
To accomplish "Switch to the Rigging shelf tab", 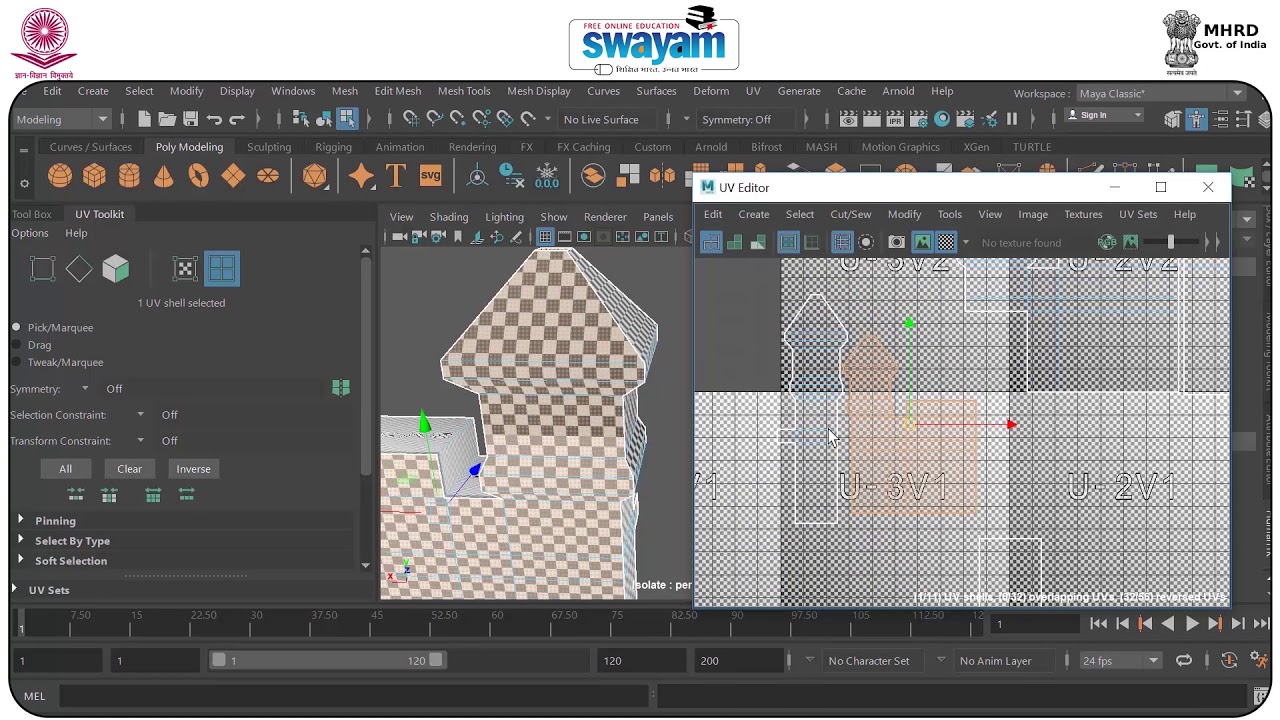I will click(x=333, y=147).
